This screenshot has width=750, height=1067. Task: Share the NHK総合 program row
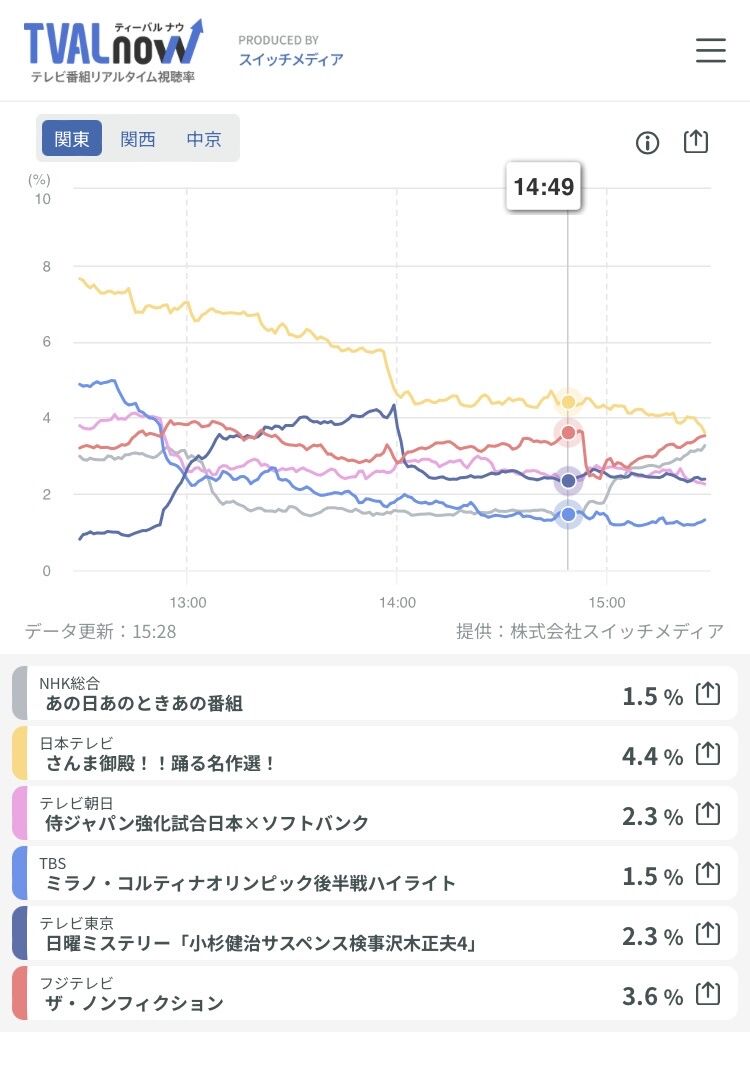(x=708, y=693)
